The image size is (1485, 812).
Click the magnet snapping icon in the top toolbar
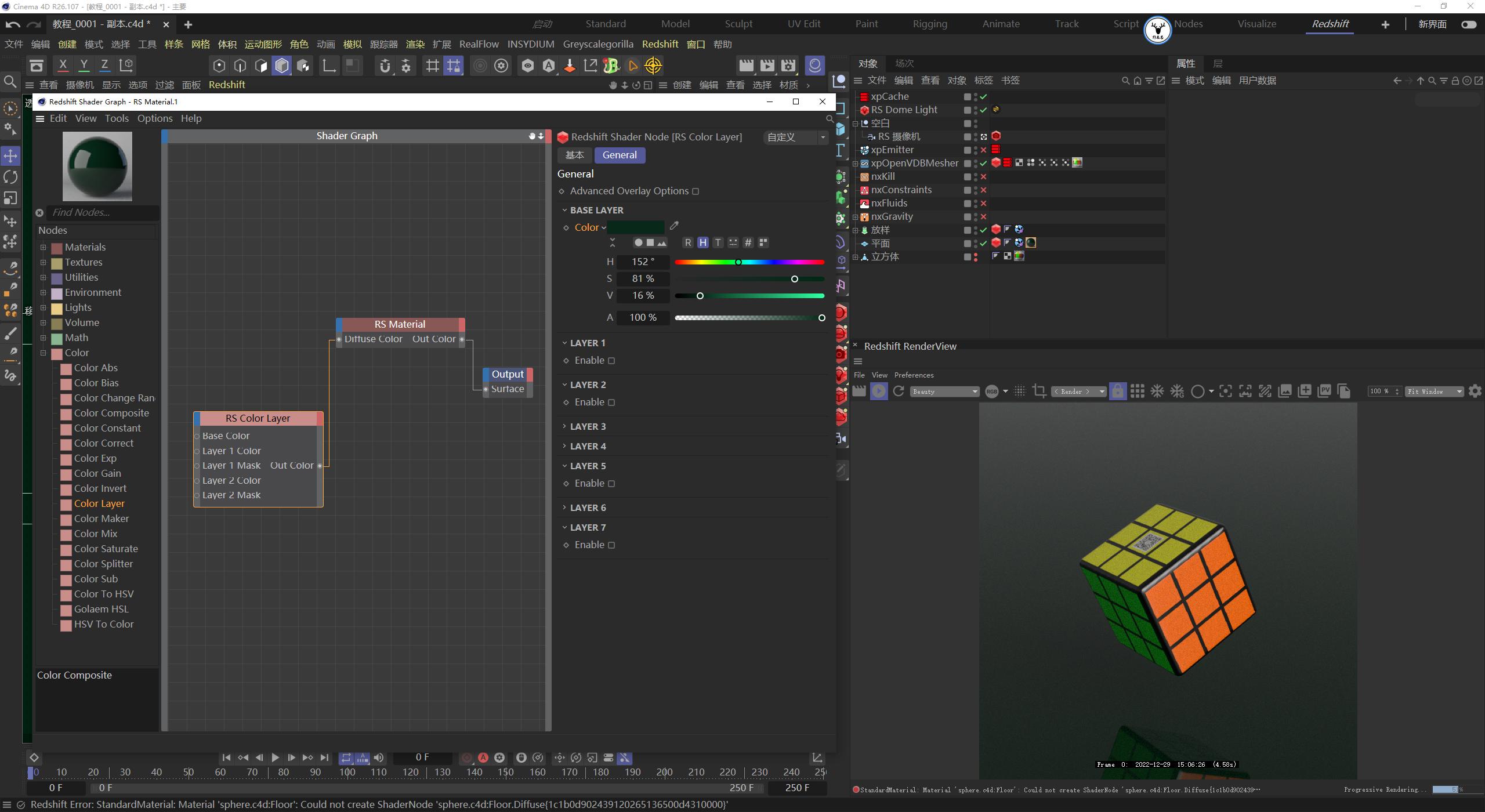[x=385, y=66]
